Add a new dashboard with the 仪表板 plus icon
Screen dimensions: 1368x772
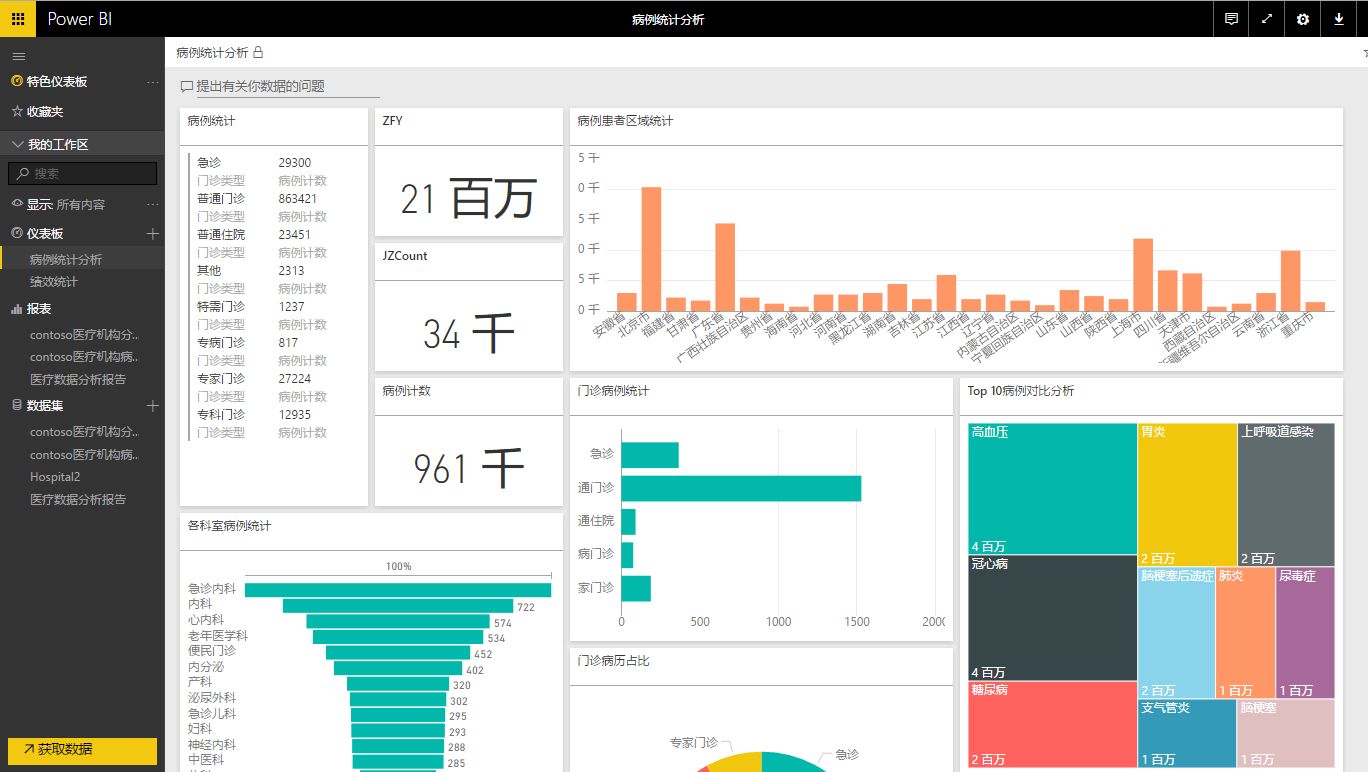[153, 233]
